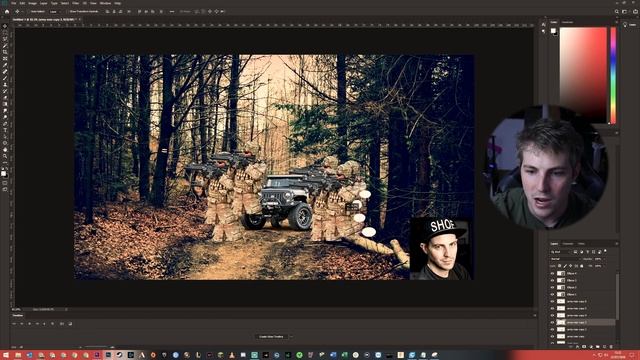Click the trash icon in the Layers panel
640x360 pixels.
point(611,347)
